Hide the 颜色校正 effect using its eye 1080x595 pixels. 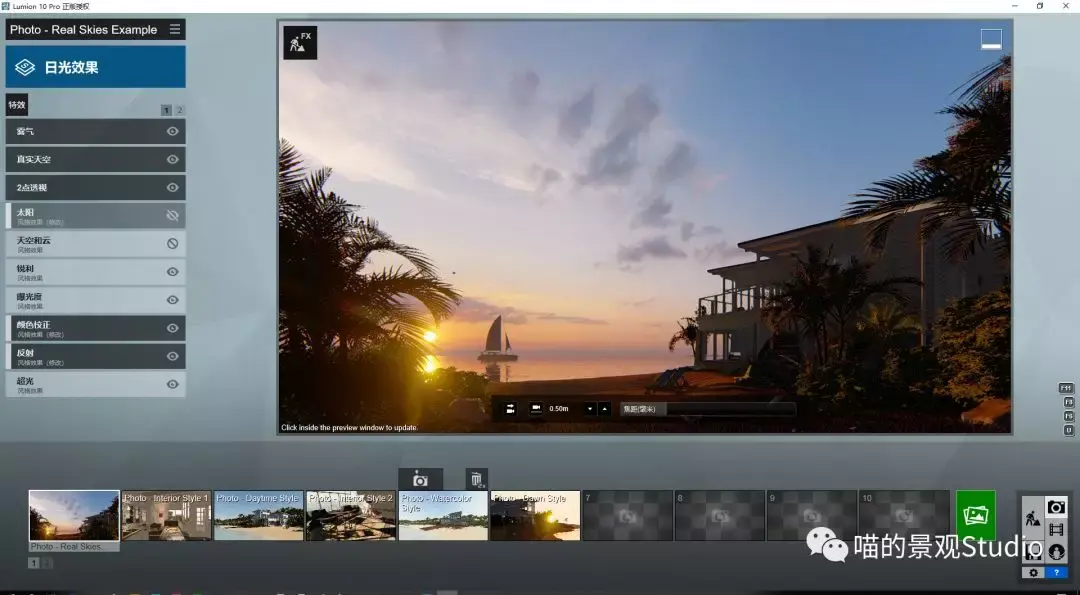[x=172, y=328]
